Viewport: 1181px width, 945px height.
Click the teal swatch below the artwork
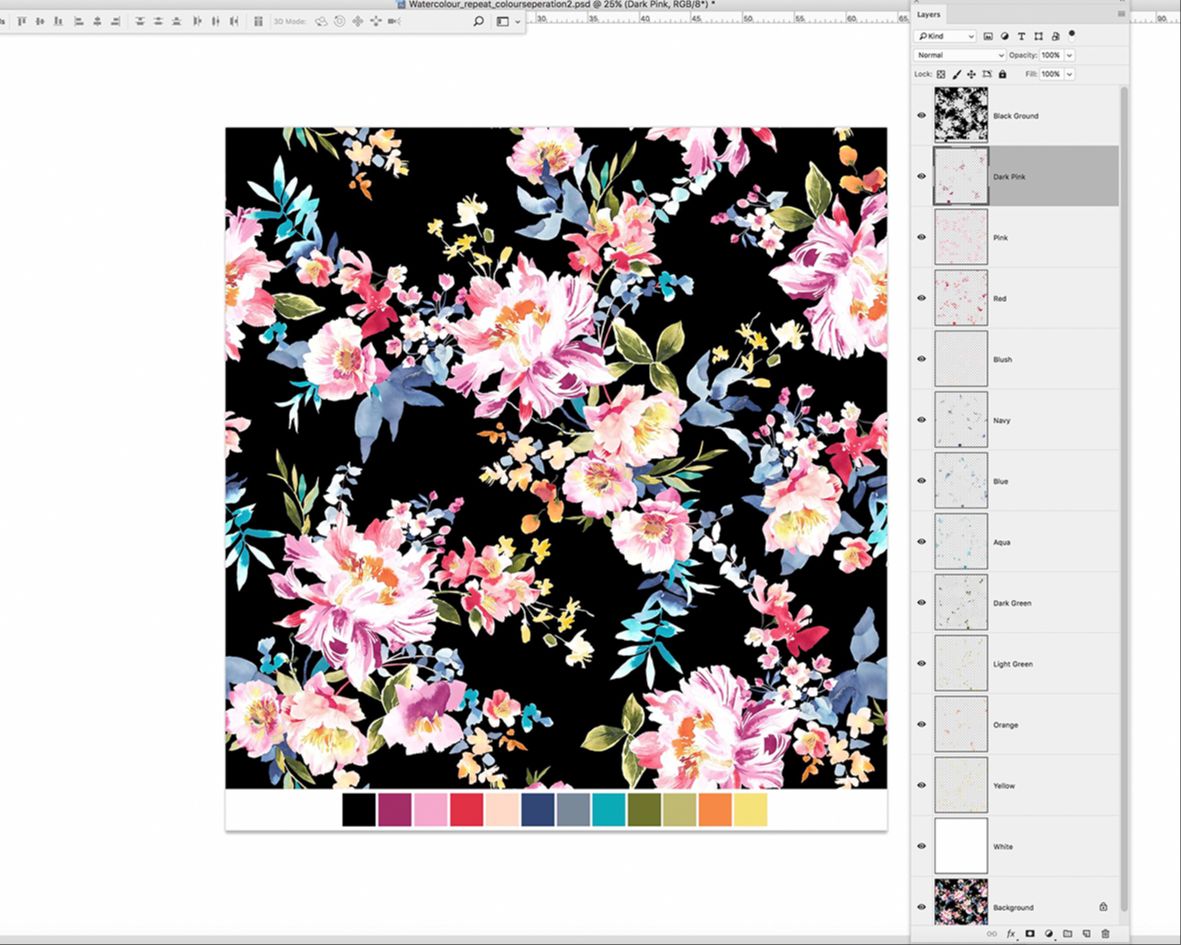[608, 809]
